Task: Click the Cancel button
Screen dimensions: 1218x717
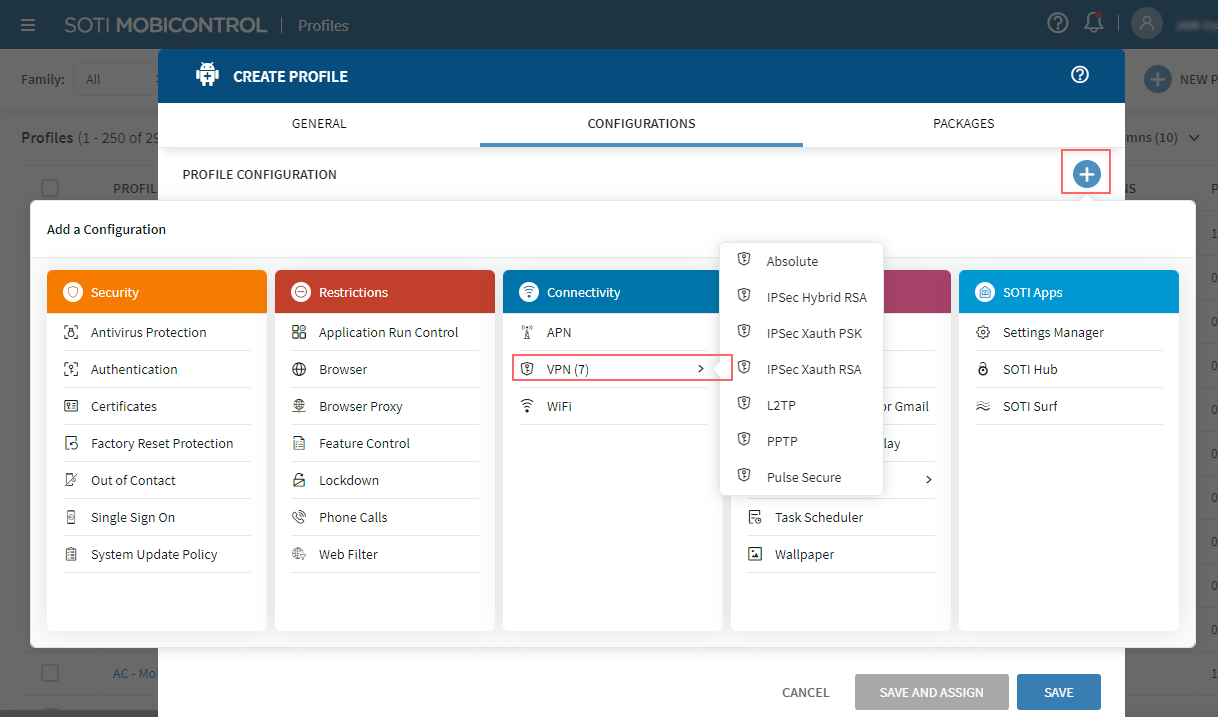Action: coord(806,692)
